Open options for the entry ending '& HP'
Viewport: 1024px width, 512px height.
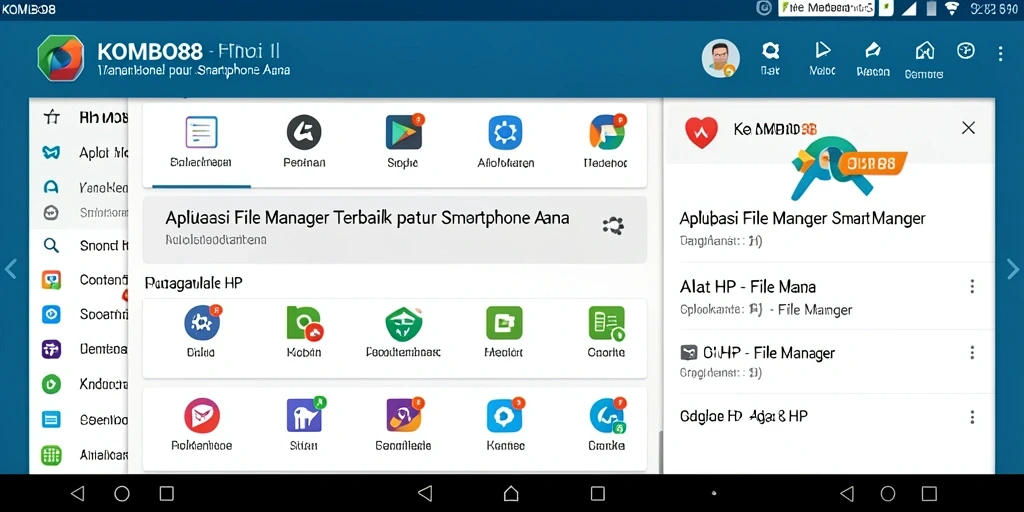pos(972,417)
